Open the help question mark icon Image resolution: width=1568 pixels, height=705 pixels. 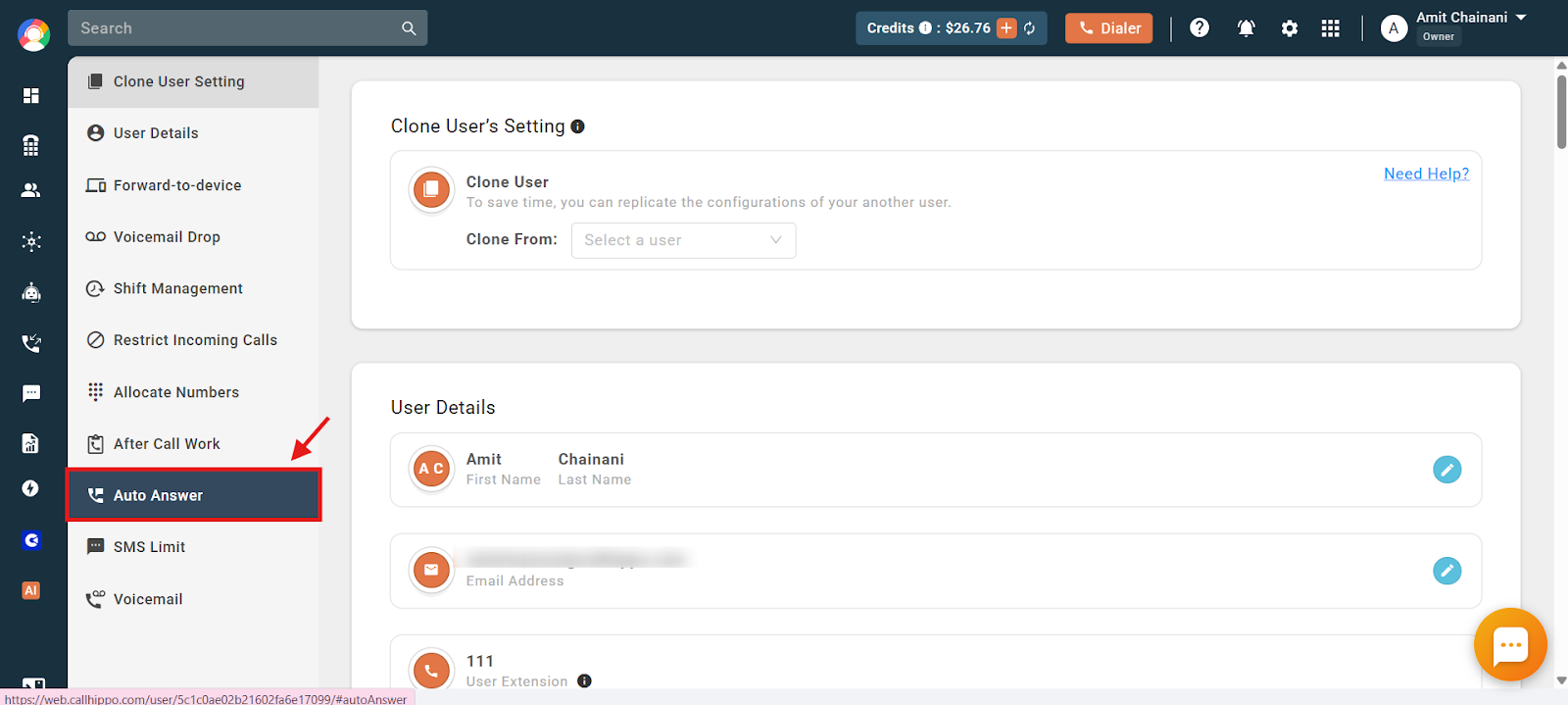tap(1200, 27)
